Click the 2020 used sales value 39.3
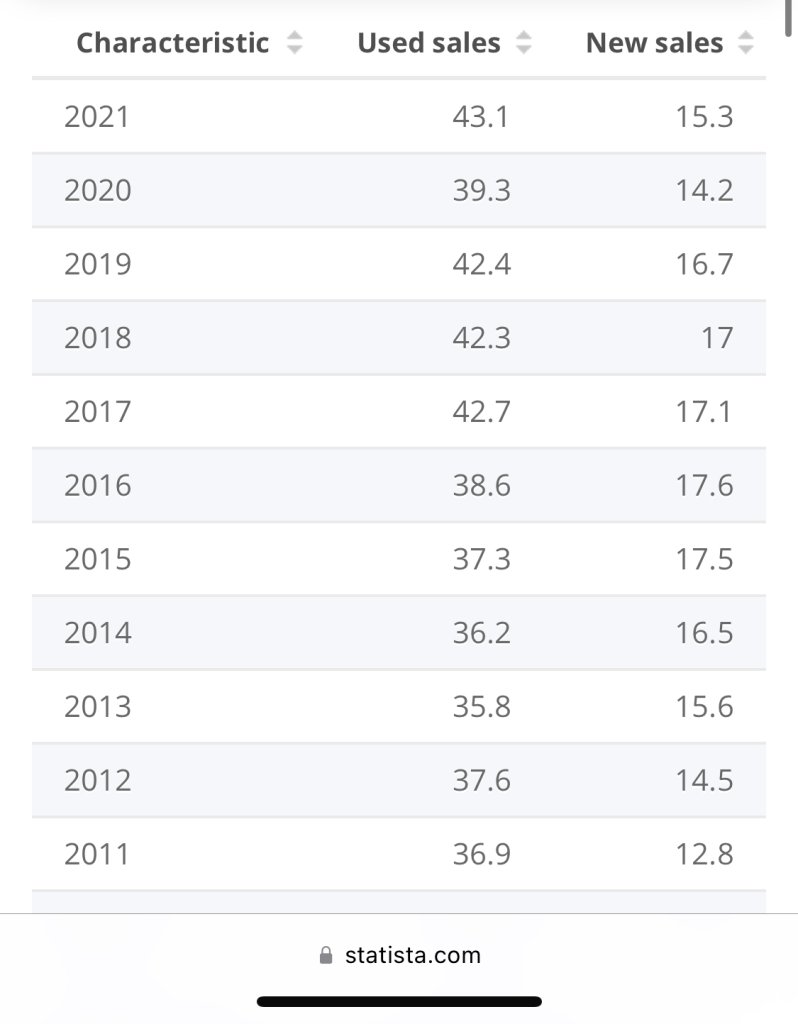The image size is (798, 1024). tap(481, 191)
